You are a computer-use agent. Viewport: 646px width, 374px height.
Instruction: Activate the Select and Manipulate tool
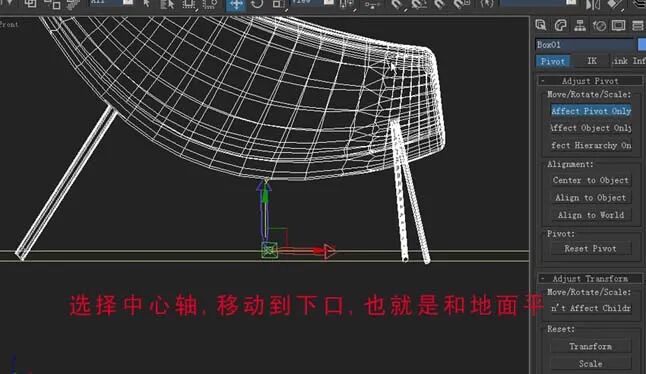click(x=372, y=4)
